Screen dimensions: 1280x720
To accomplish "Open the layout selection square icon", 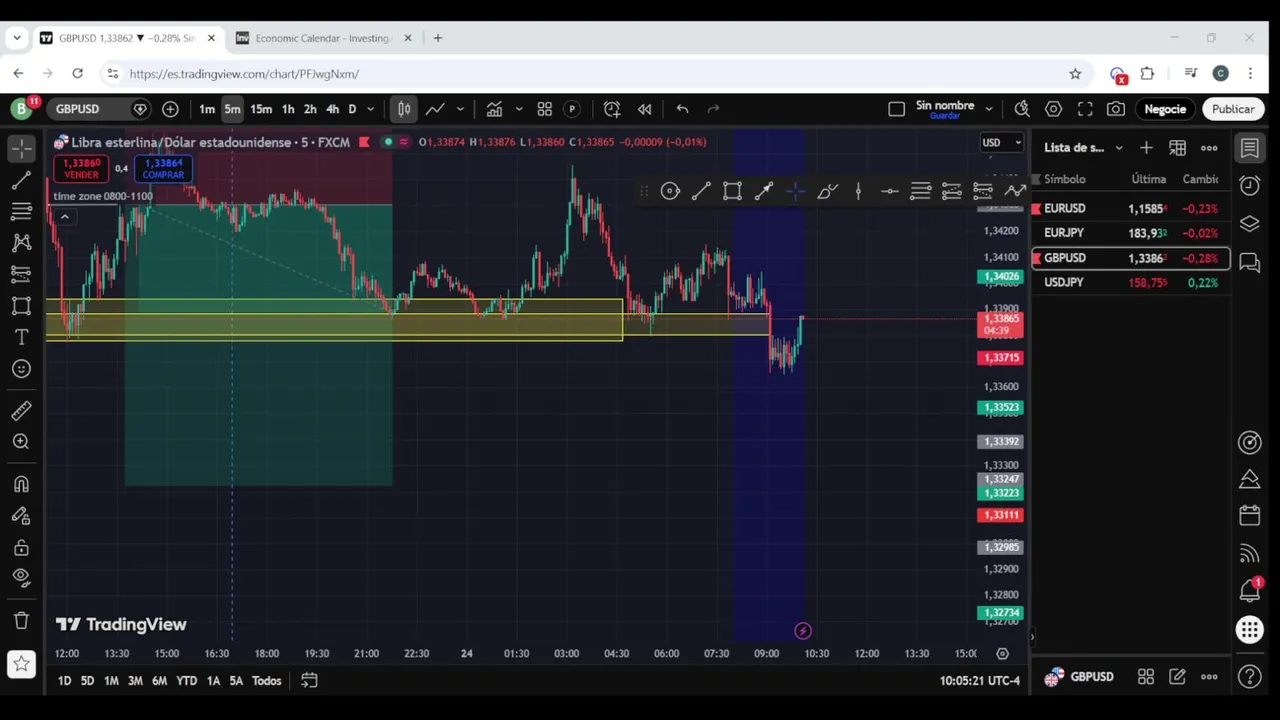I will click(896, 109).
